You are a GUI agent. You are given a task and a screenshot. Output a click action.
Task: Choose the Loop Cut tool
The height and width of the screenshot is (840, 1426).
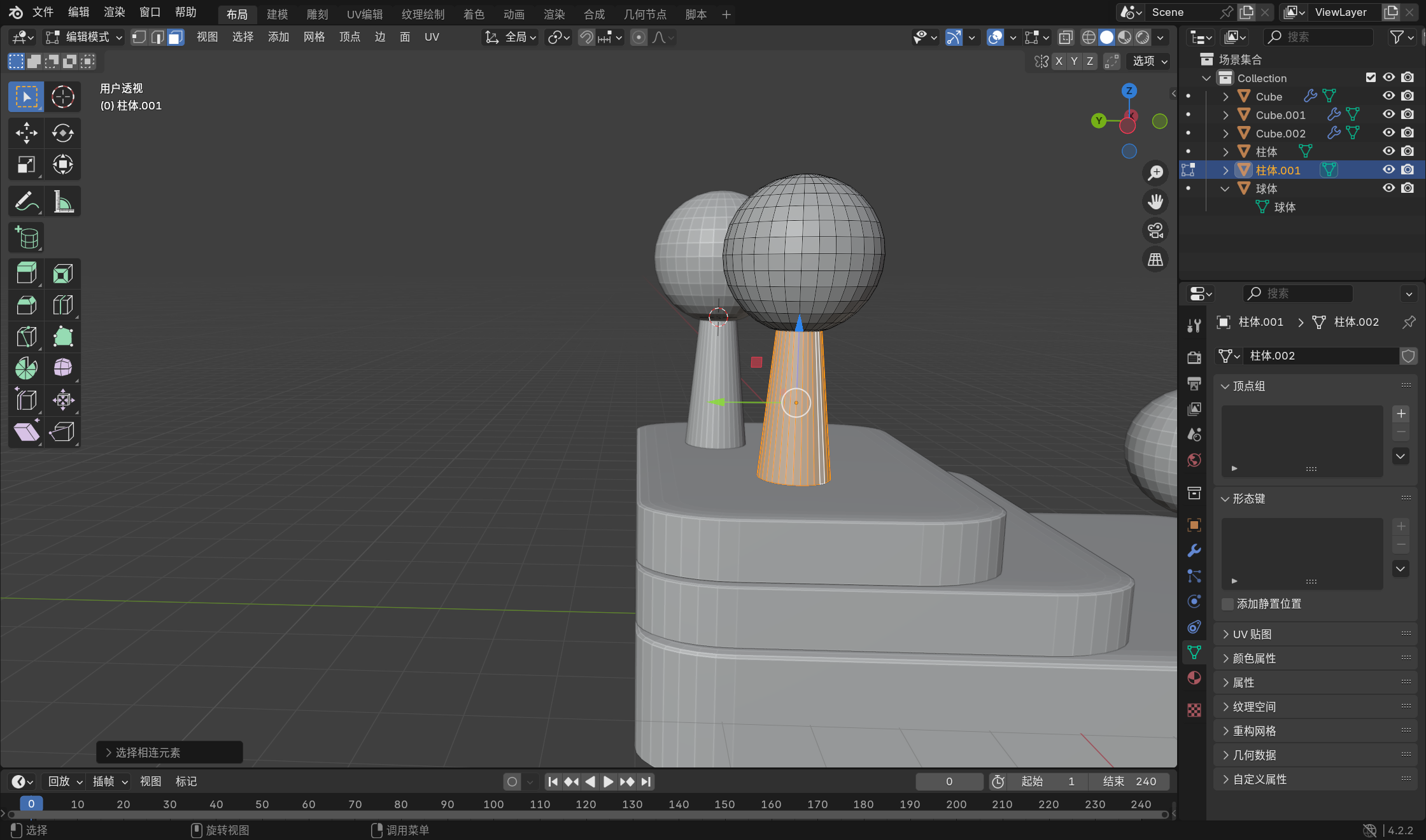coord(62,305)
